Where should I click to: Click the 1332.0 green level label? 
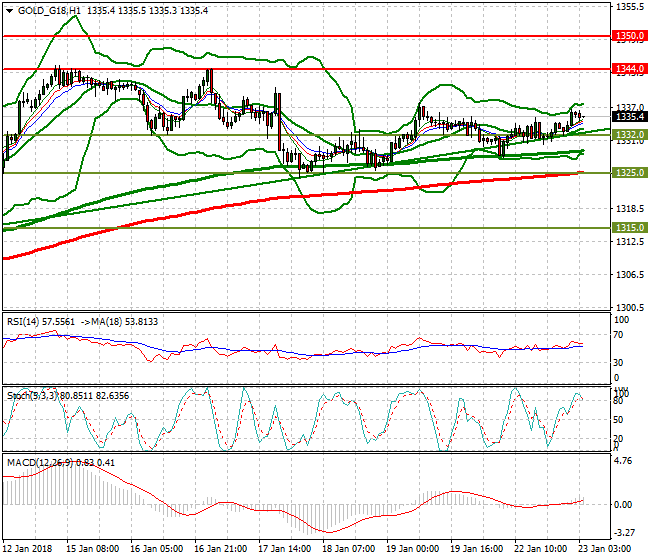[630, 135]
